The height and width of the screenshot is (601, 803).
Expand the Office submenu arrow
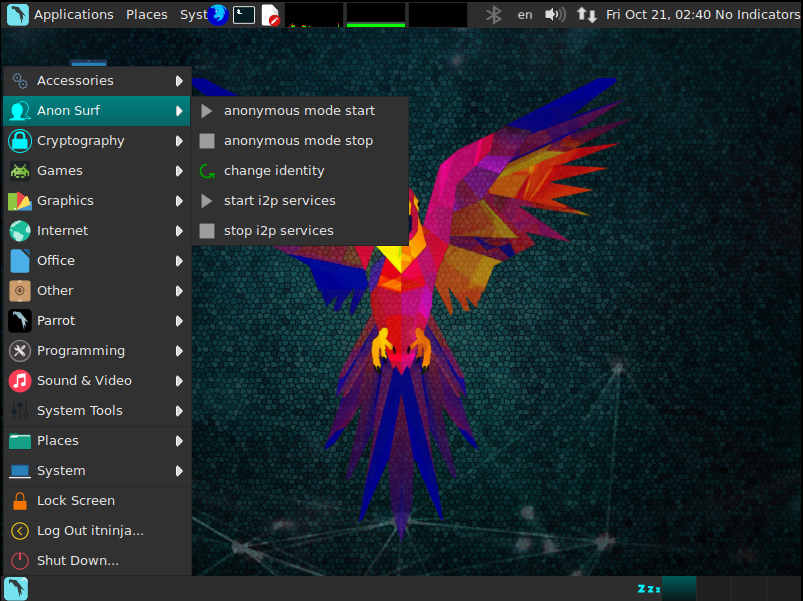(x=179, y=261)
